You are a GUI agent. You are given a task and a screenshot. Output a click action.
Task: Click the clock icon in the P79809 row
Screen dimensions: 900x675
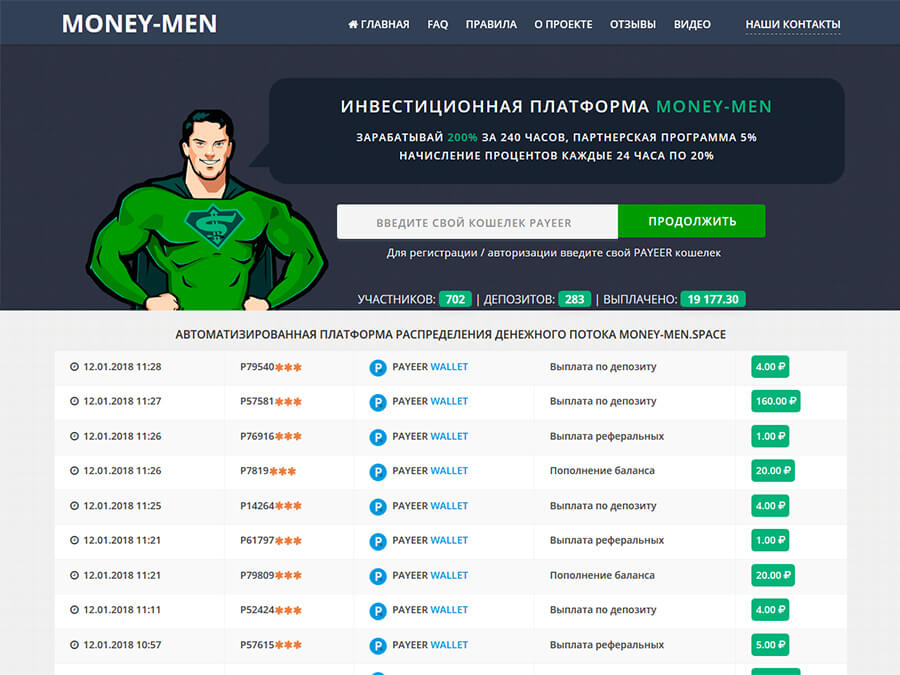pos(75,575)
